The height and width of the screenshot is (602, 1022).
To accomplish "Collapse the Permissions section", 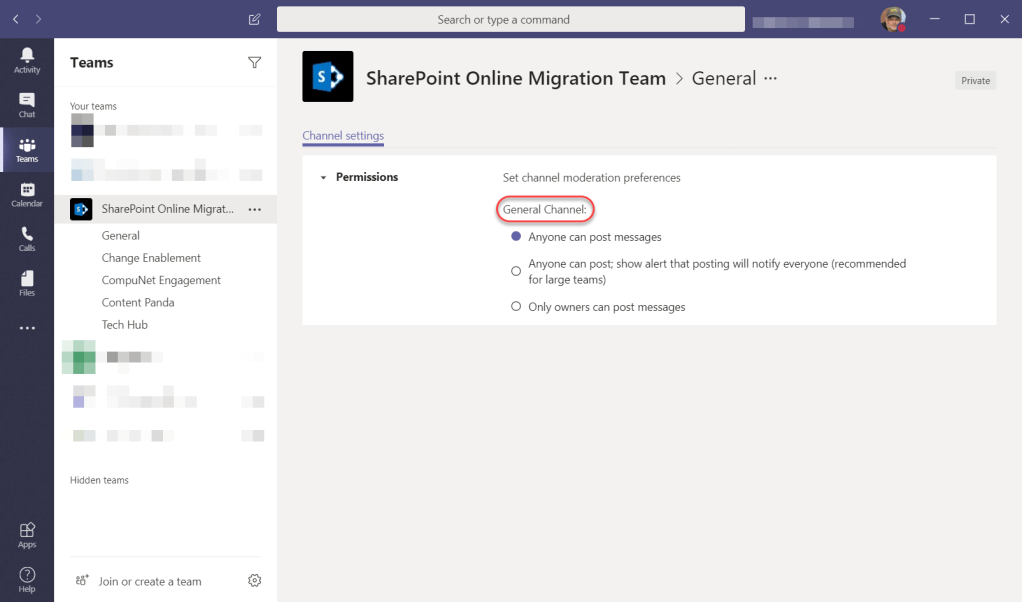I will [323, 178].
